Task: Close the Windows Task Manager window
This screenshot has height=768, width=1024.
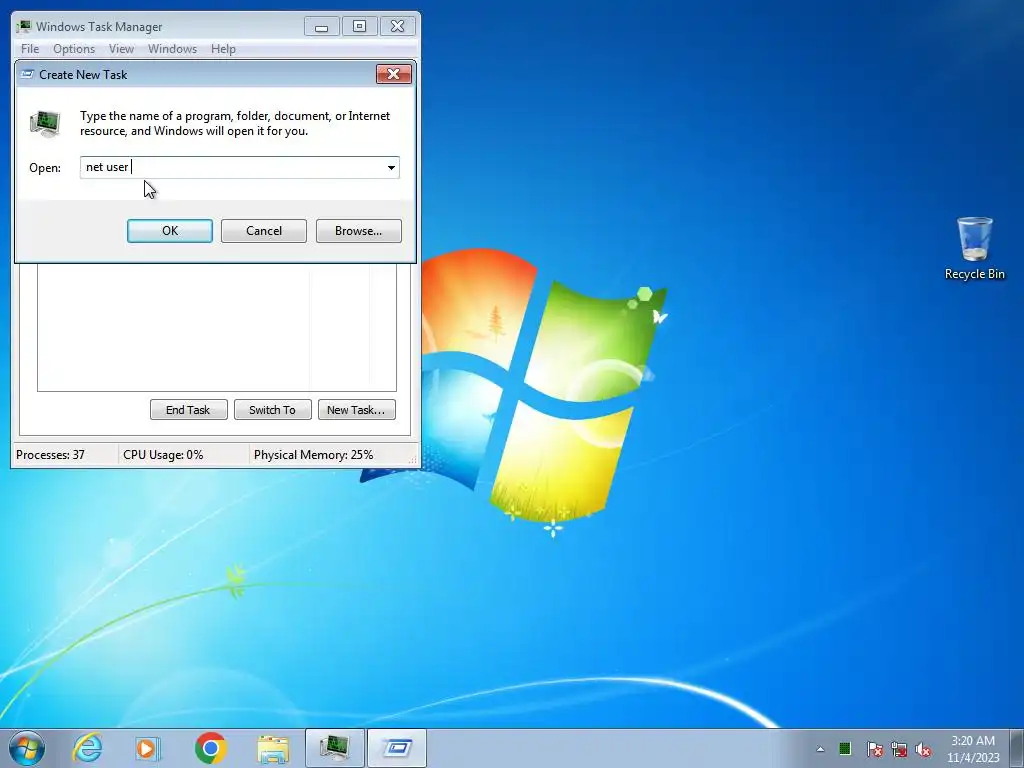Action: pos(398,26)
